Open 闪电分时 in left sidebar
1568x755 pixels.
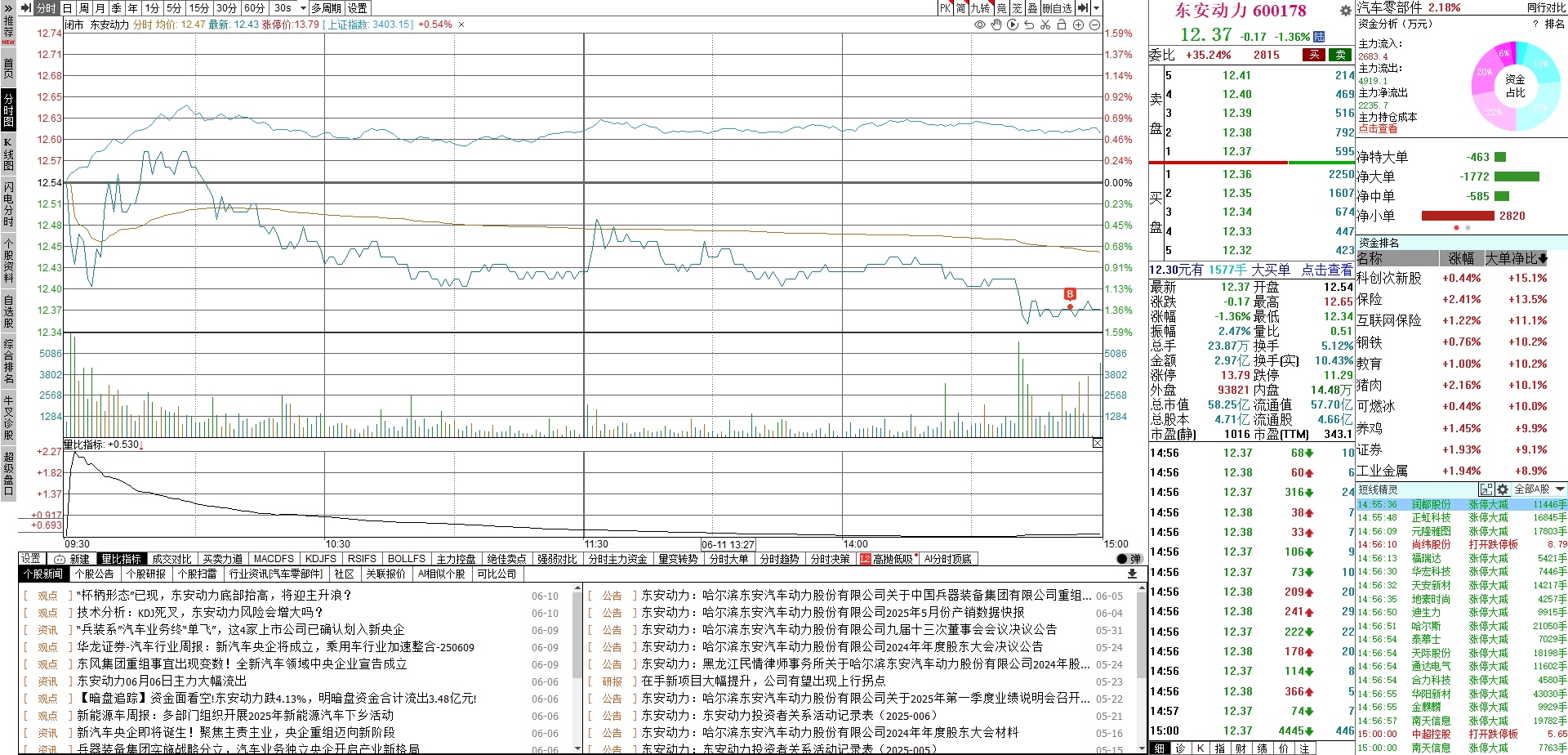coord(8,203)
